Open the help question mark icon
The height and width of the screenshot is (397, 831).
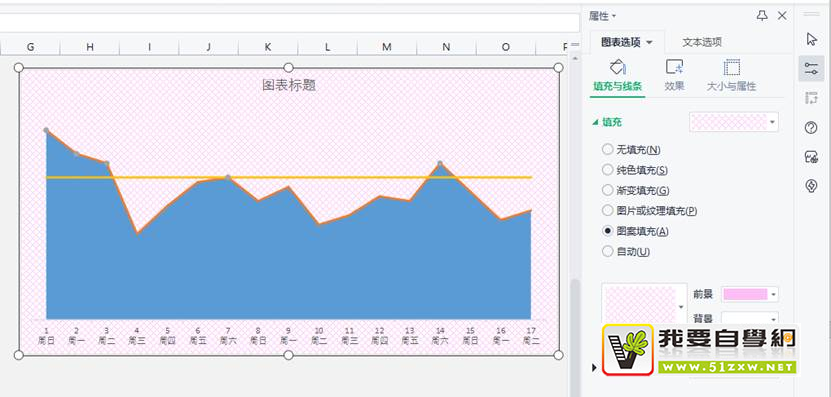point(811,127)
